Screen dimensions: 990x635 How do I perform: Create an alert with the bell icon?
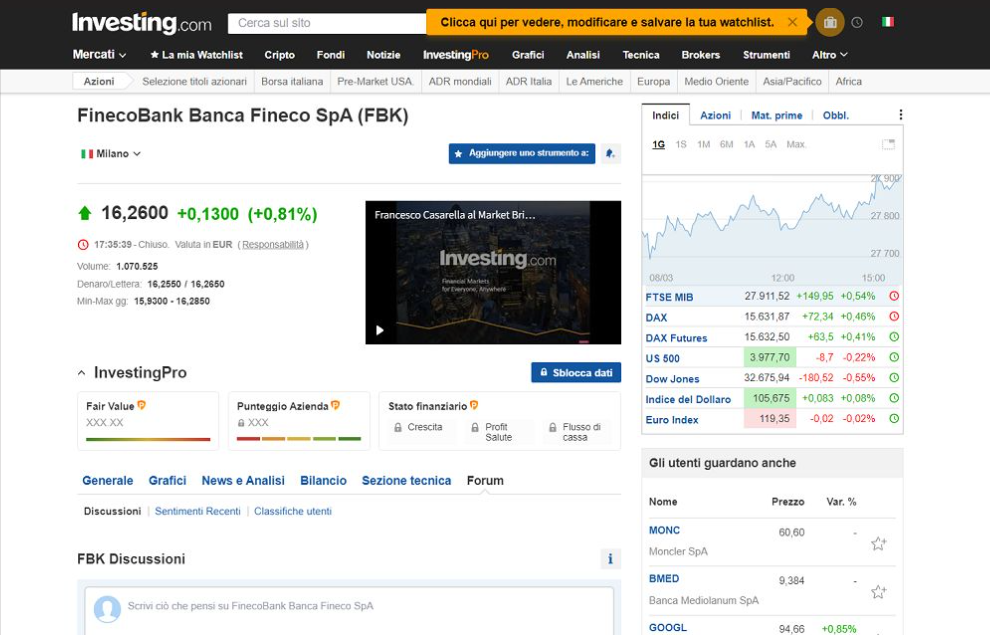[610, 153]
